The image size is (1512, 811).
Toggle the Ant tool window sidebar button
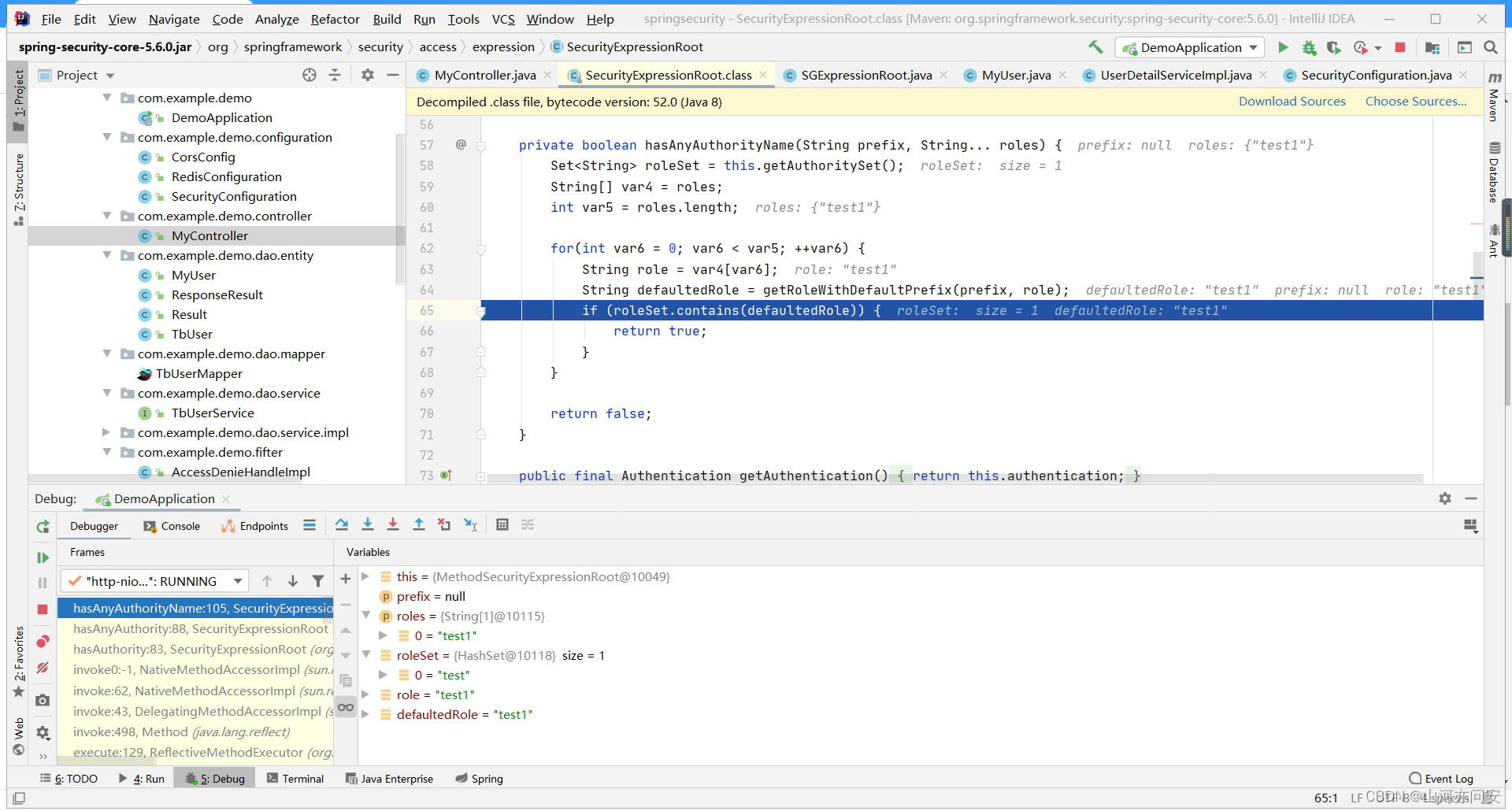point(1494,240)
